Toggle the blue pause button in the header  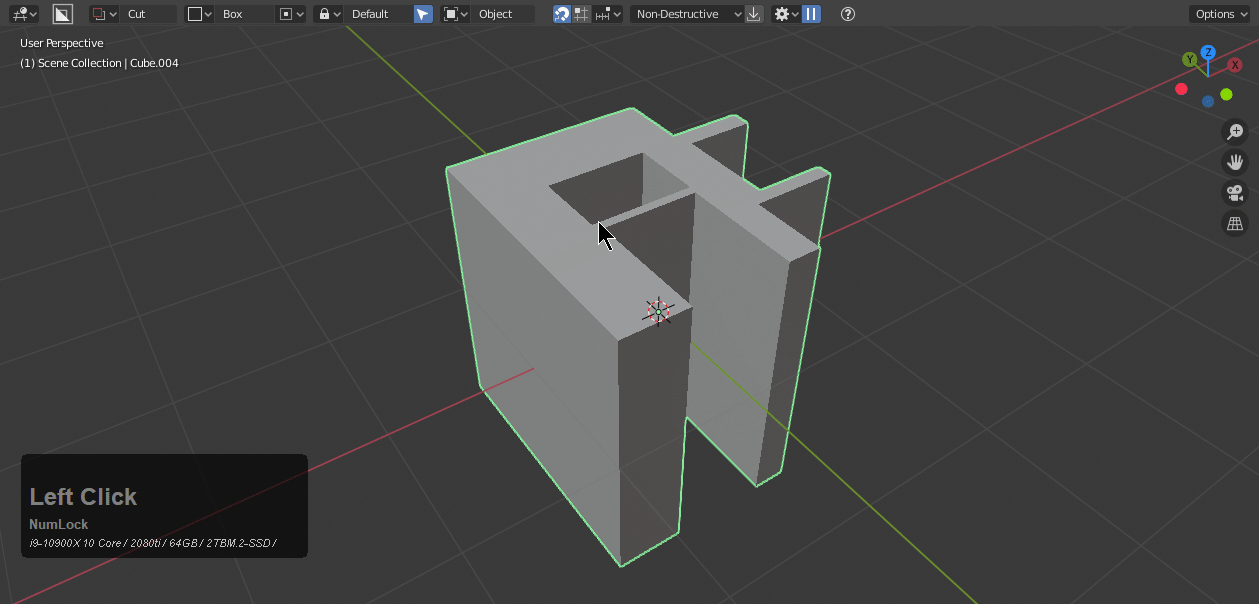point(810,13)
